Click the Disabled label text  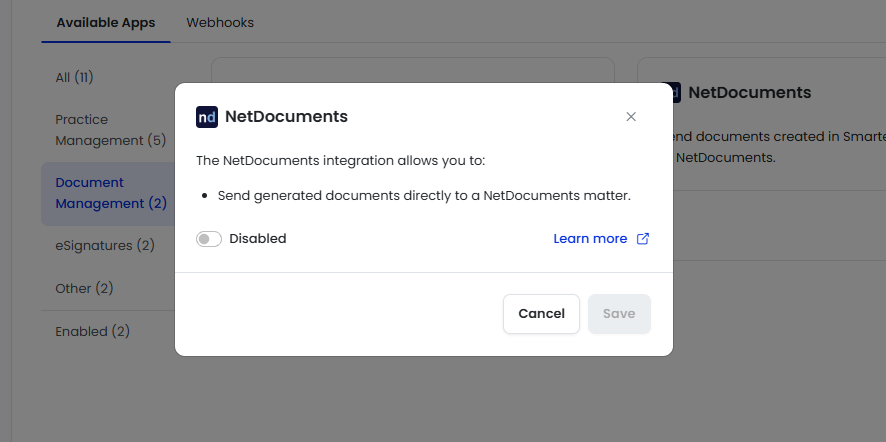(258, 239)
